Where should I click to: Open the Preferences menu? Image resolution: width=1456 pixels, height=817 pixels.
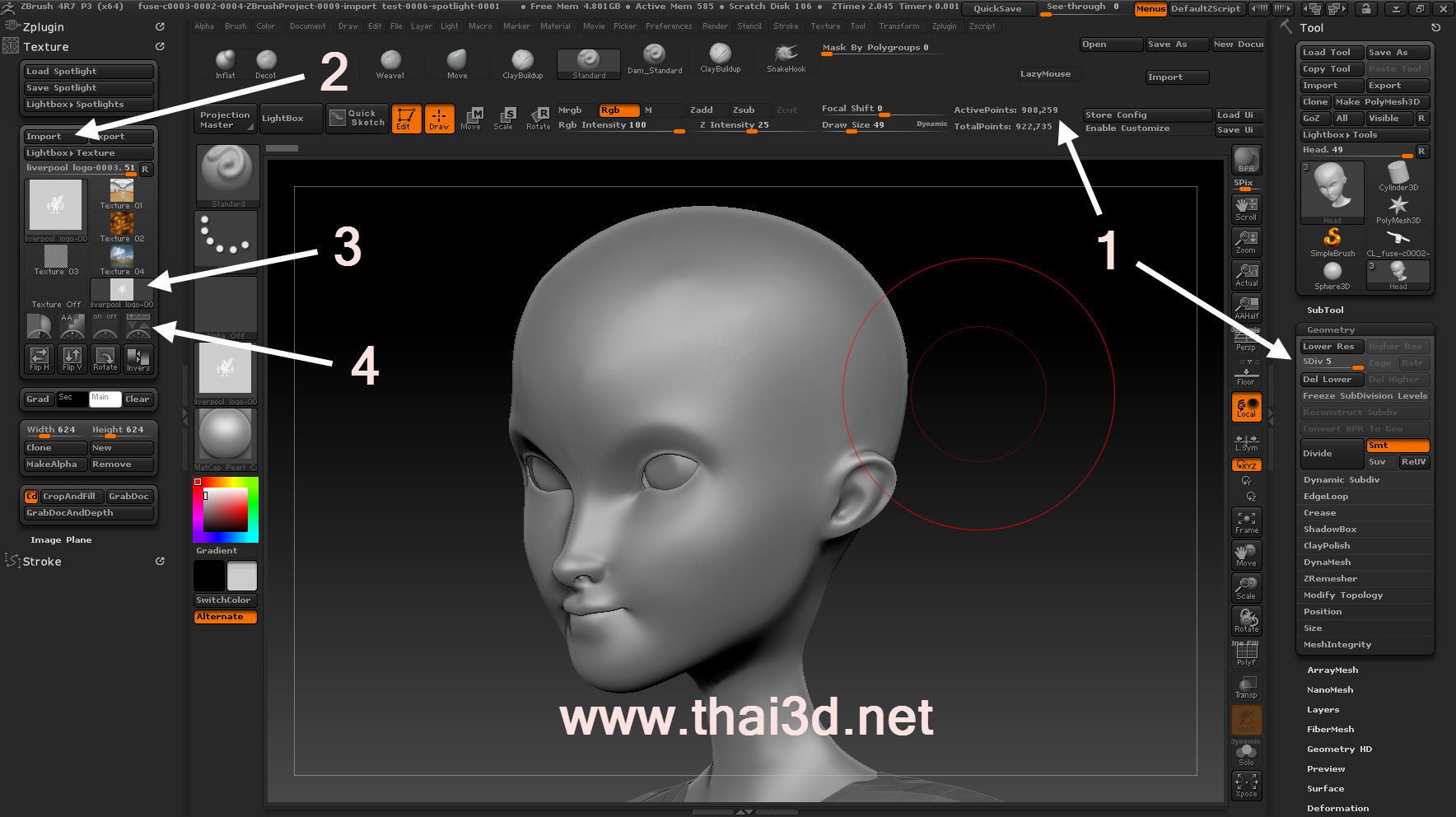click(x=668, y=26)
